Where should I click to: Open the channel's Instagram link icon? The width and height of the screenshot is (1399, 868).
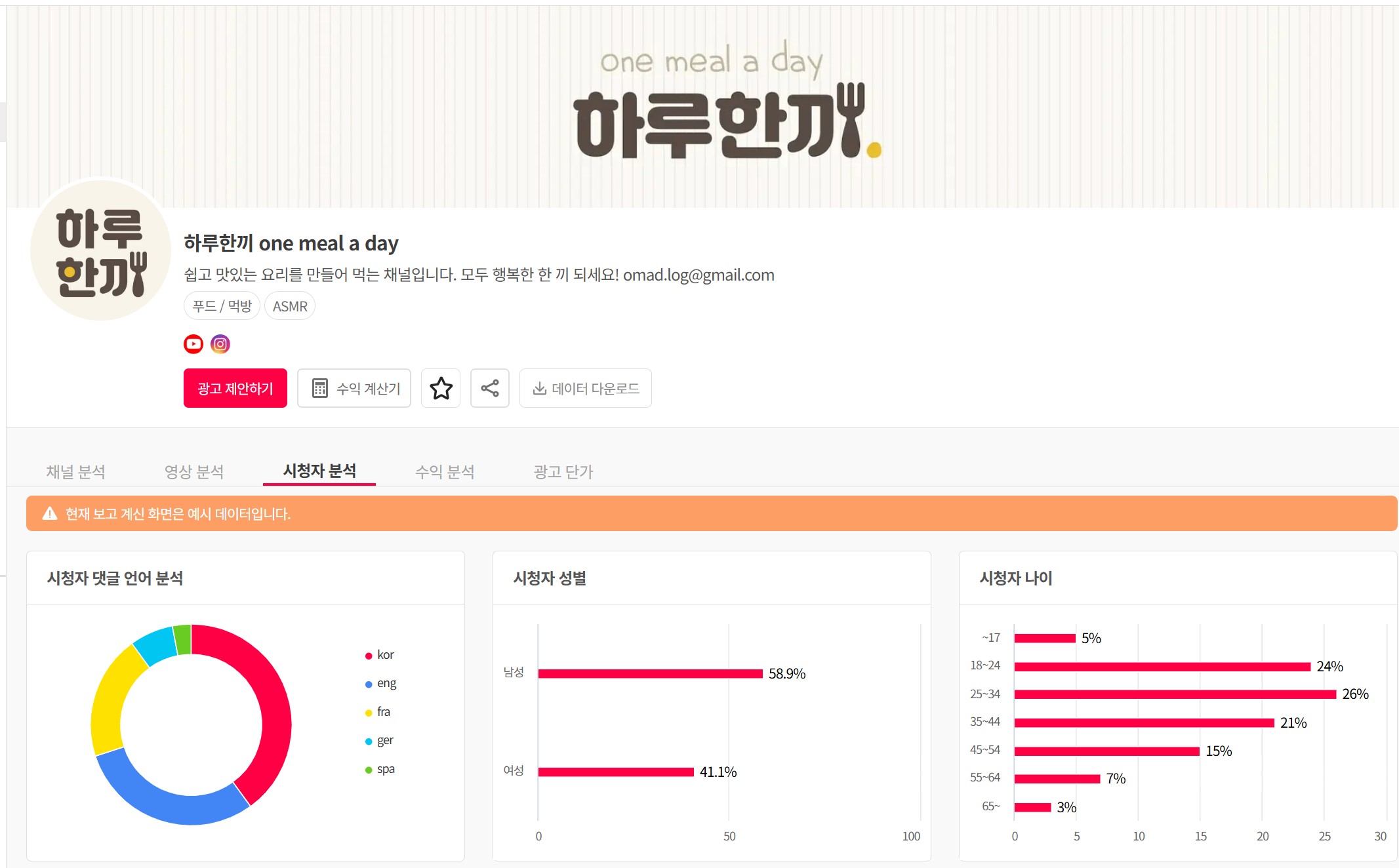tap(220, 344)
